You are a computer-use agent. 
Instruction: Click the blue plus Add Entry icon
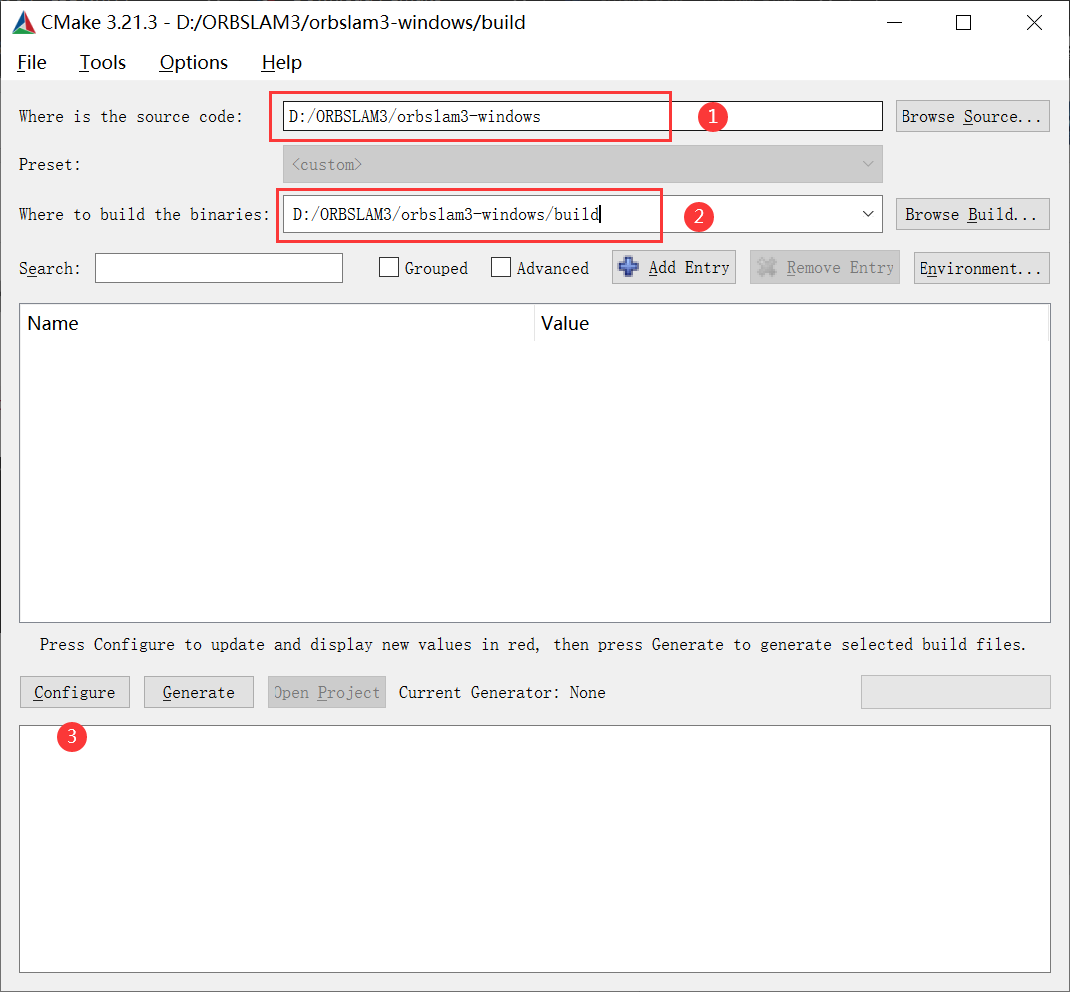628,267
